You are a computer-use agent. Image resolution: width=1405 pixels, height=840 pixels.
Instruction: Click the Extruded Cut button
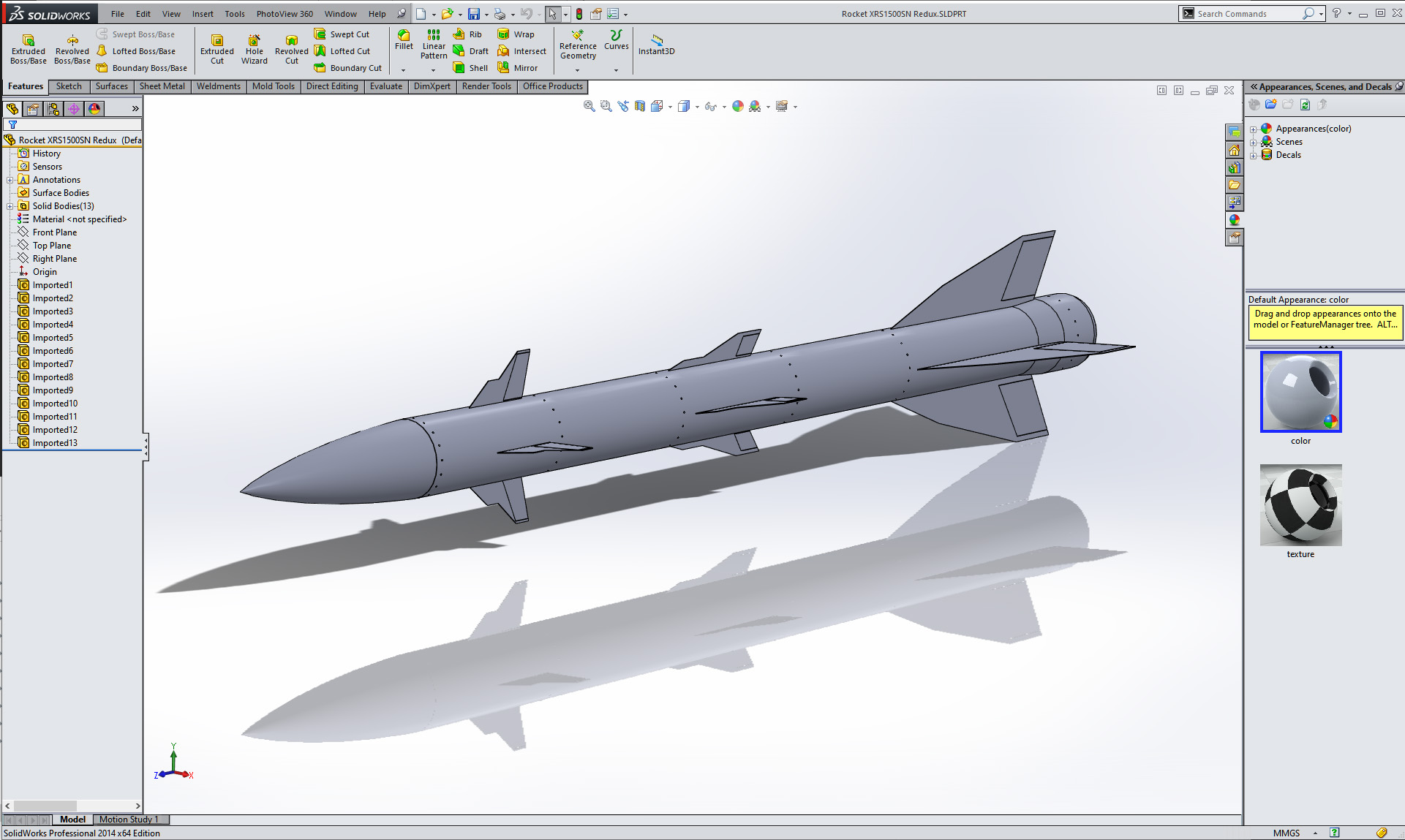point(217,49)
